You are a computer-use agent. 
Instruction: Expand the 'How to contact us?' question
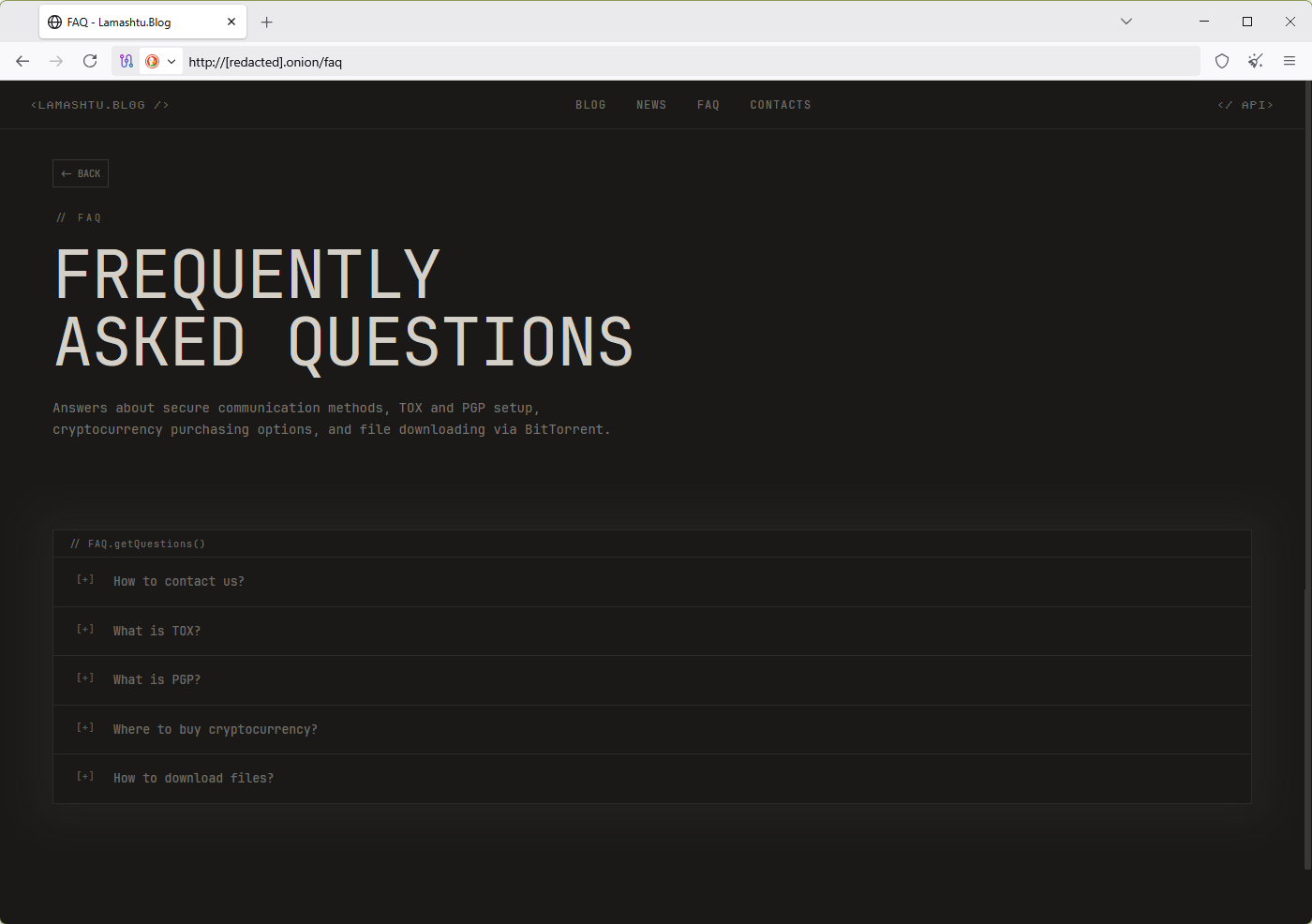point(652,582)
